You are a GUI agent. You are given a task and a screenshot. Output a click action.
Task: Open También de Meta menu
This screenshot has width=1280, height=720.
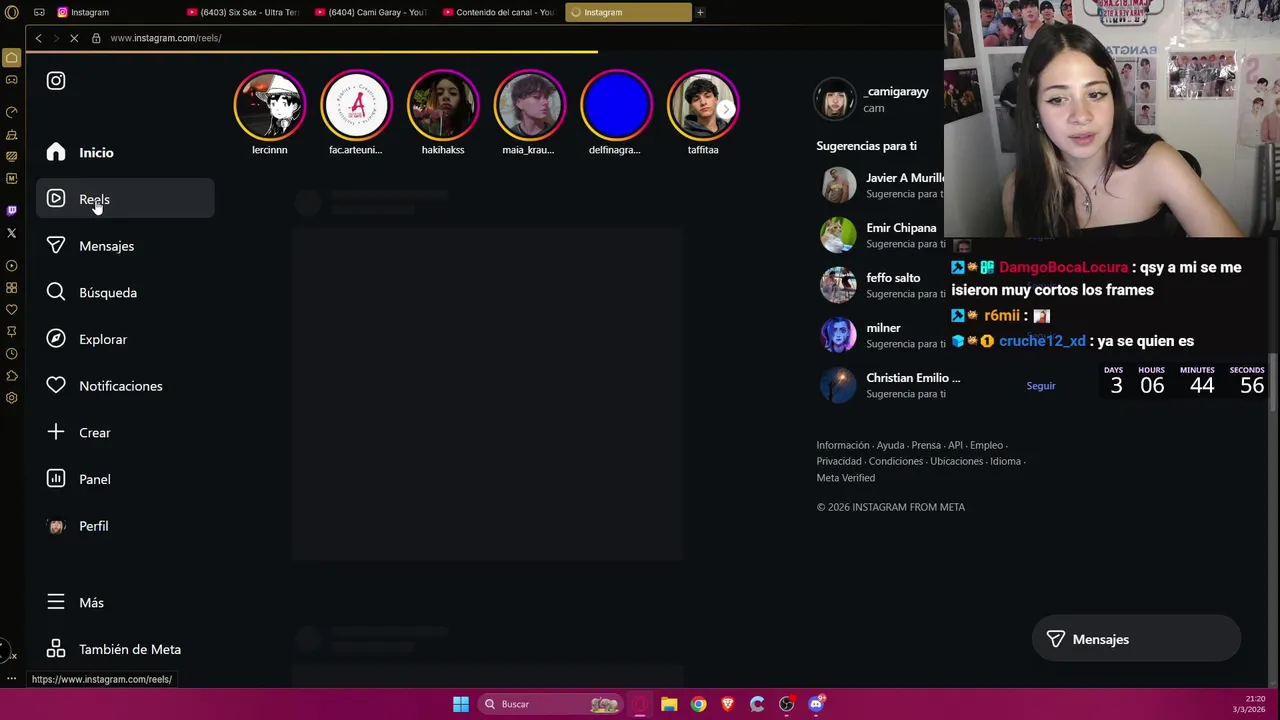125,649
